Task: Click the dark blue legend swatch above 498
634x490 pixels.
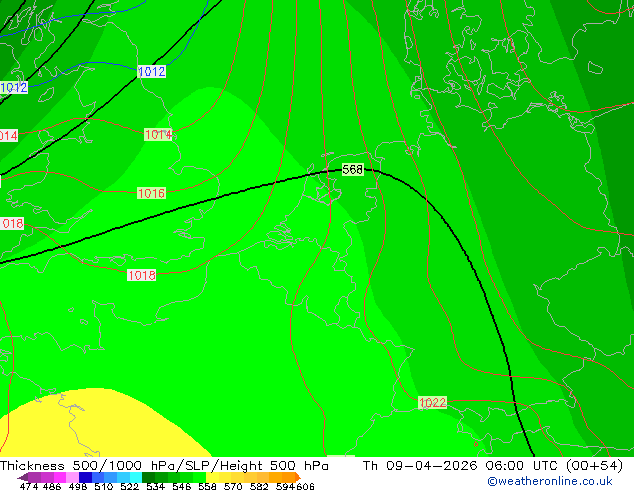Action: tap(85, 477)
